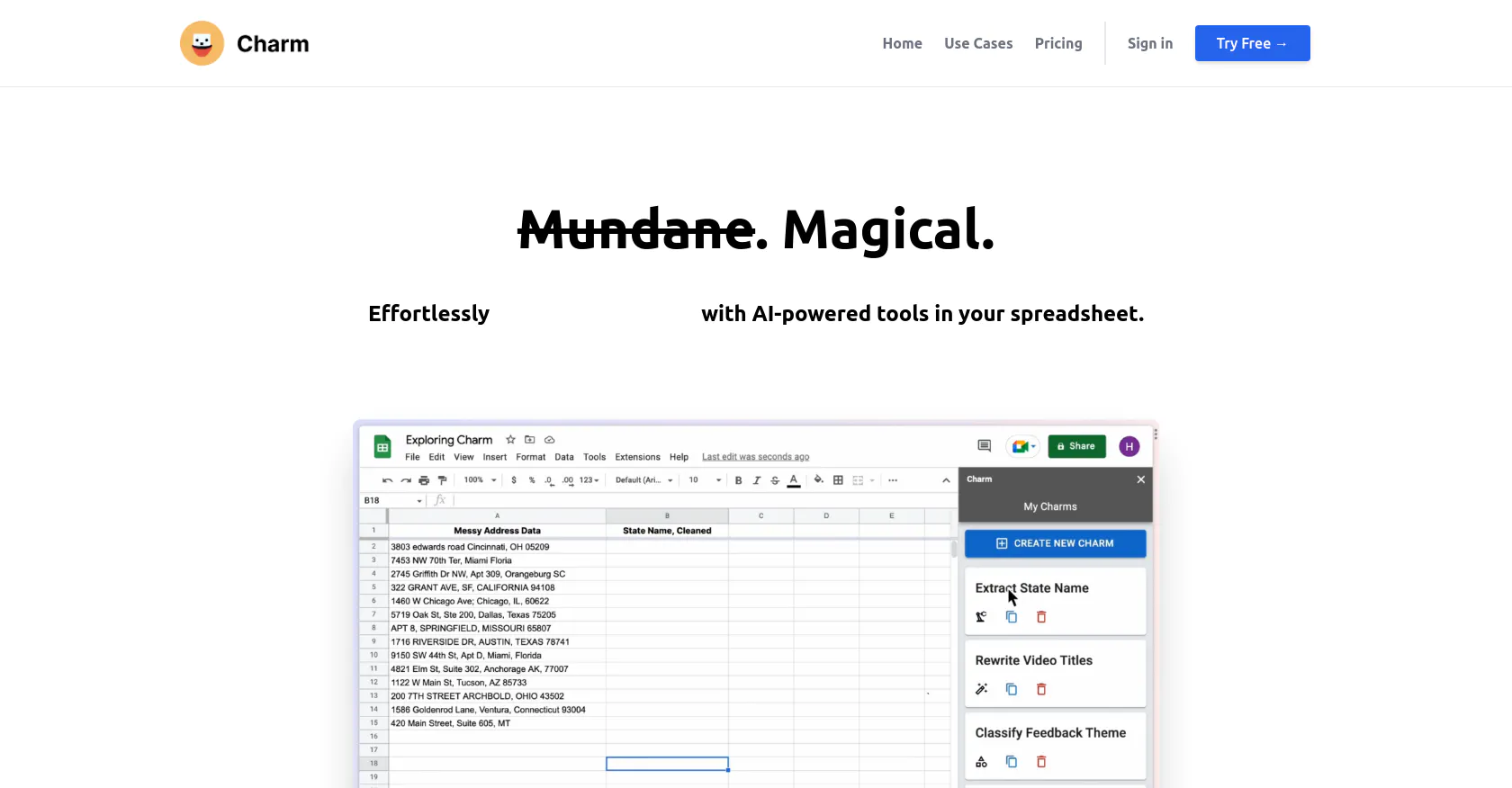Duplicate the Rewrite Video Titles charm
Screen dimensions: 1512x788
click(x=1012, y=689)
